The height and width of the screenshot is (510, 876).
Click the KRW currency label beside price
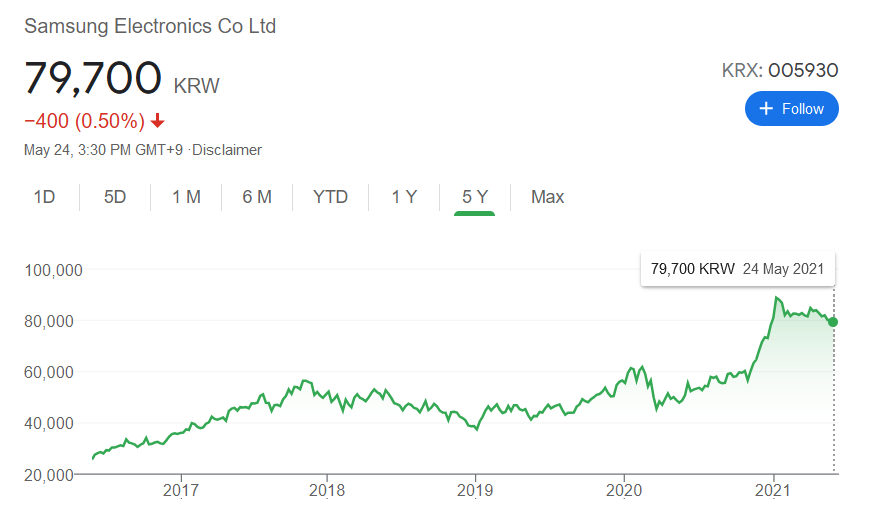point(197,86)
